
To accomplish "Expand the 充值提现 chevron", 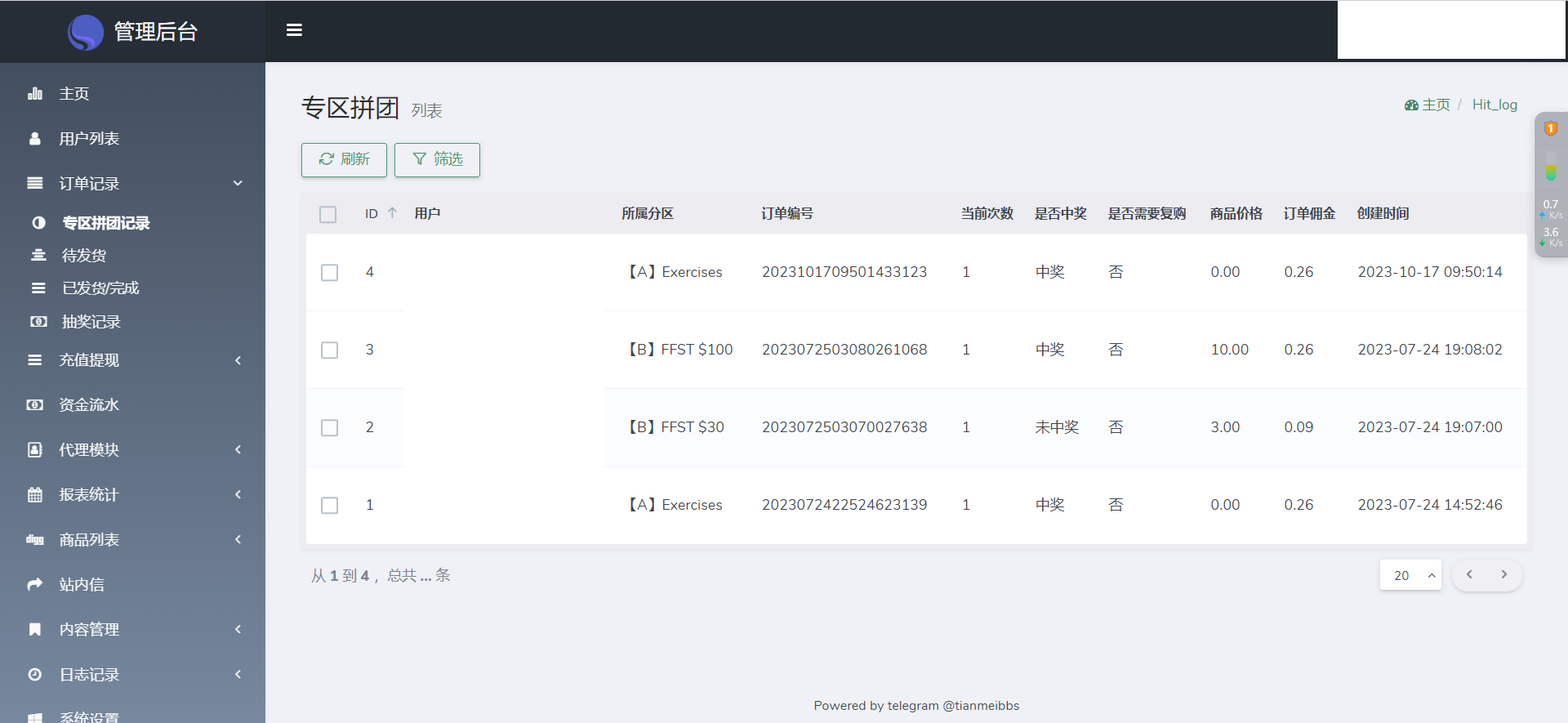I will pyautogui.click(x=238, y=360).
